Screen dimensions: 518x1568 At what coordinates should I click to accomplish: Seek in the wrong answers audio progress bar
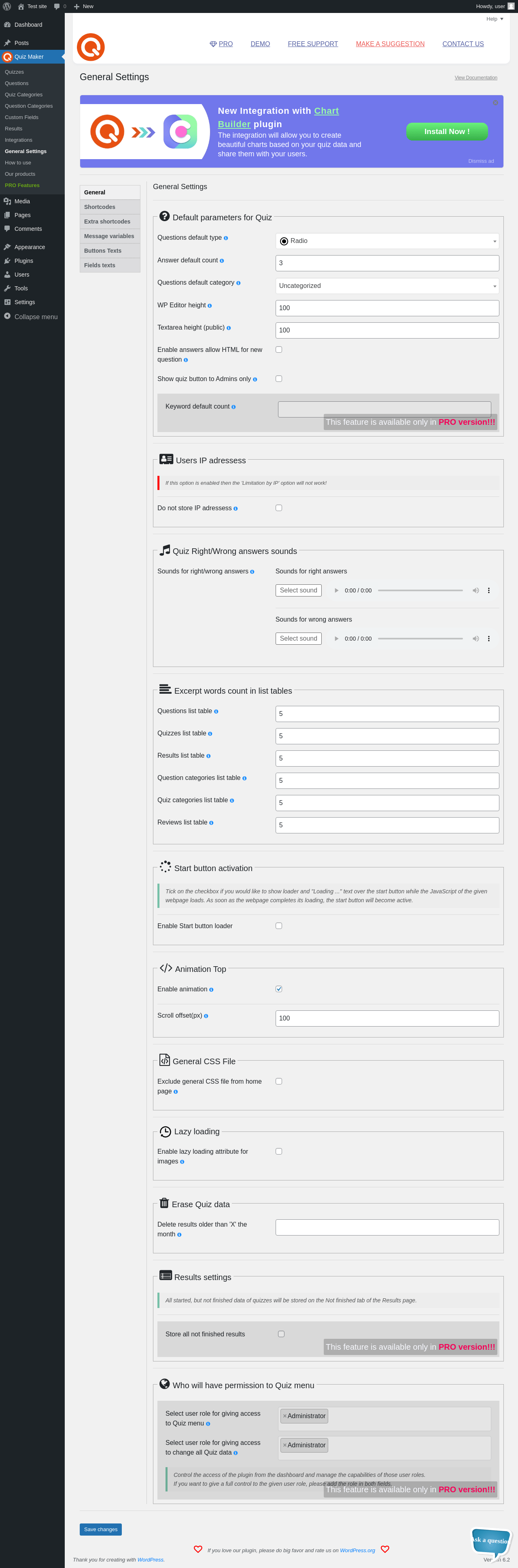tap(420, 639)
